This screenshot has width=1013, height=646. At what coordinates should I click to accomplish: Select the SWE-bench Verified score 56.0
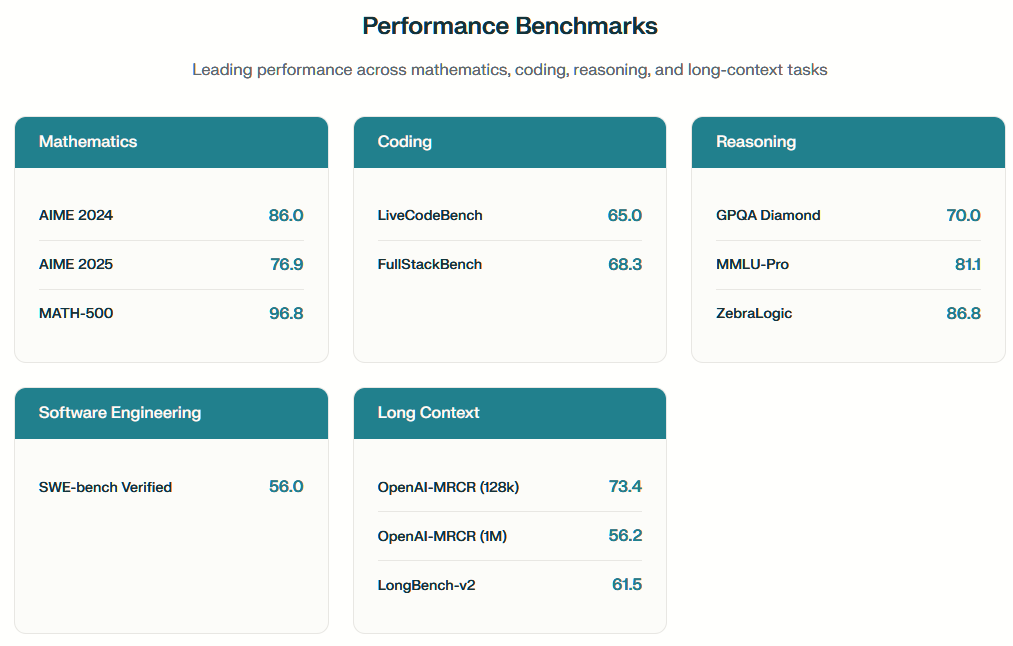[286, 486]
